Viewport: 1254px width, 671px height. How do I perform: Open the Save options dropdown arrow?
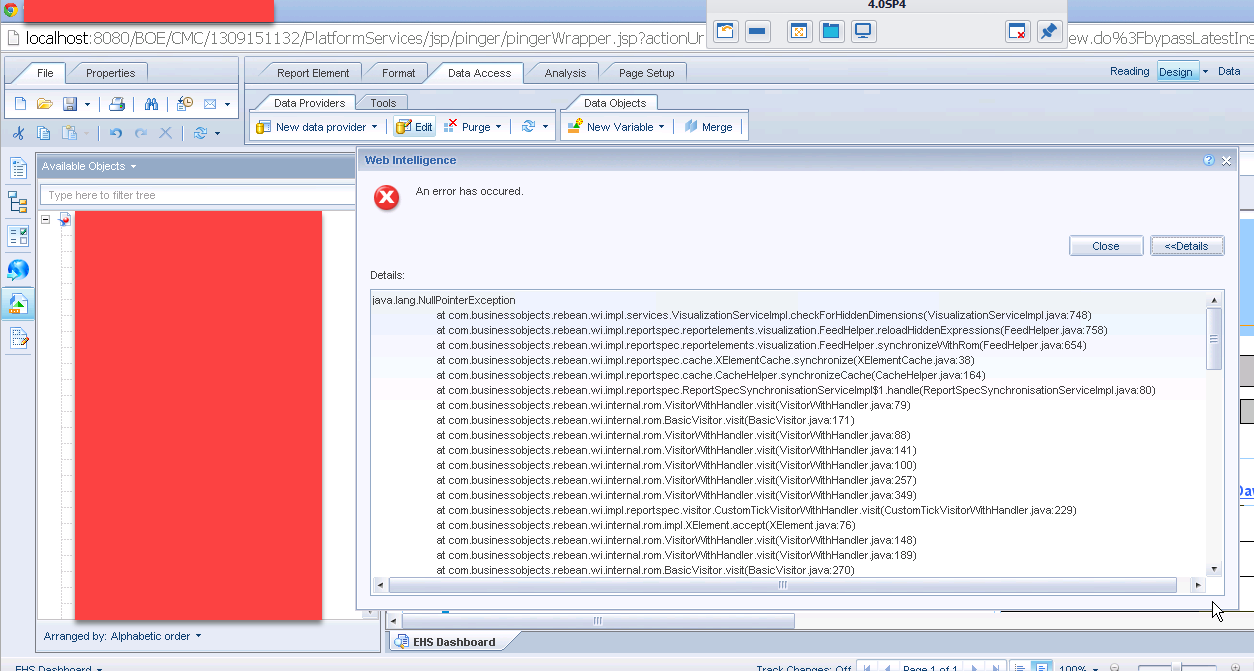(87, 104)
